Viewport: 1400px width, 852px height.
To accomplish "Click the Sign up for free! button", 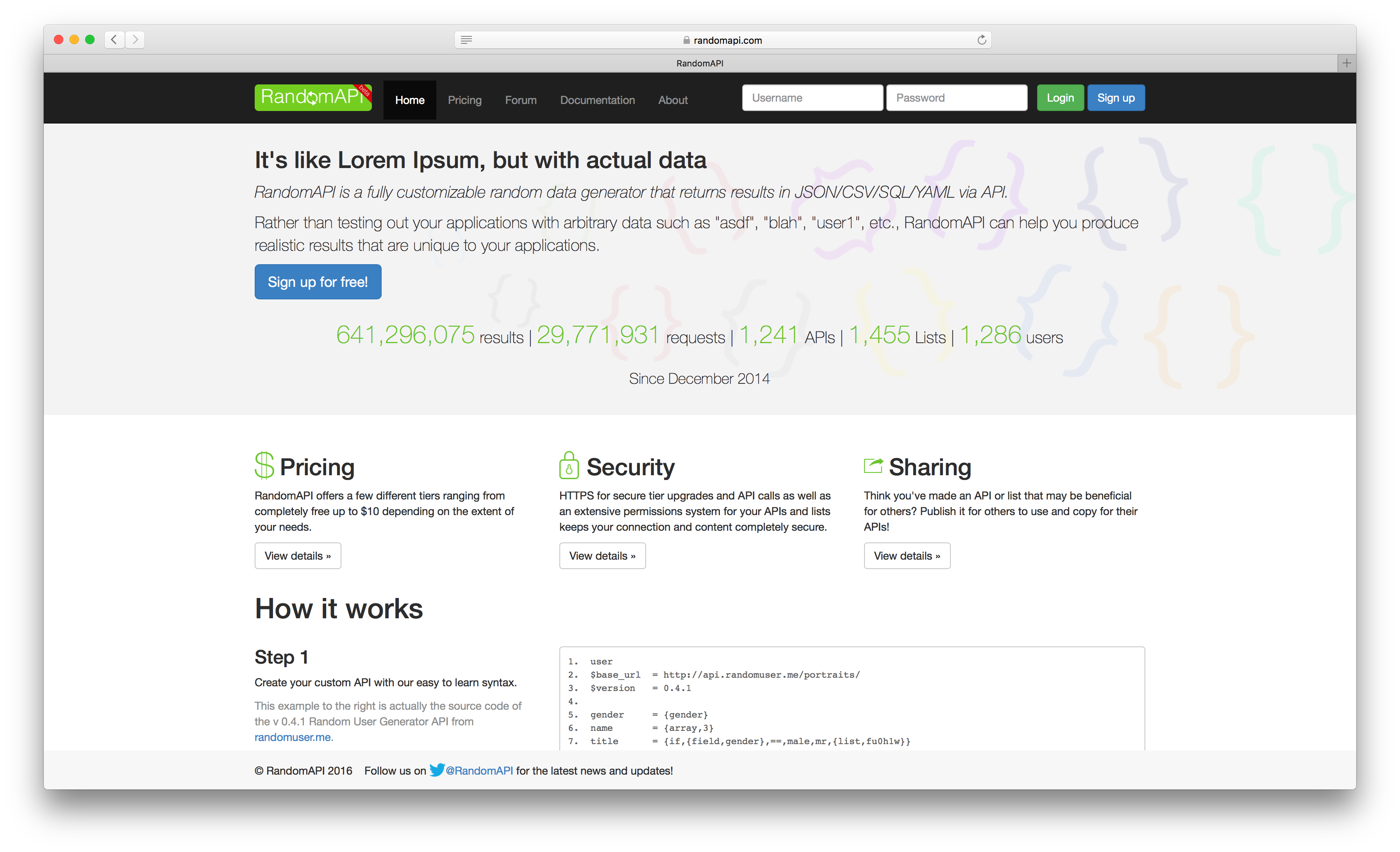I will (318, 282).
